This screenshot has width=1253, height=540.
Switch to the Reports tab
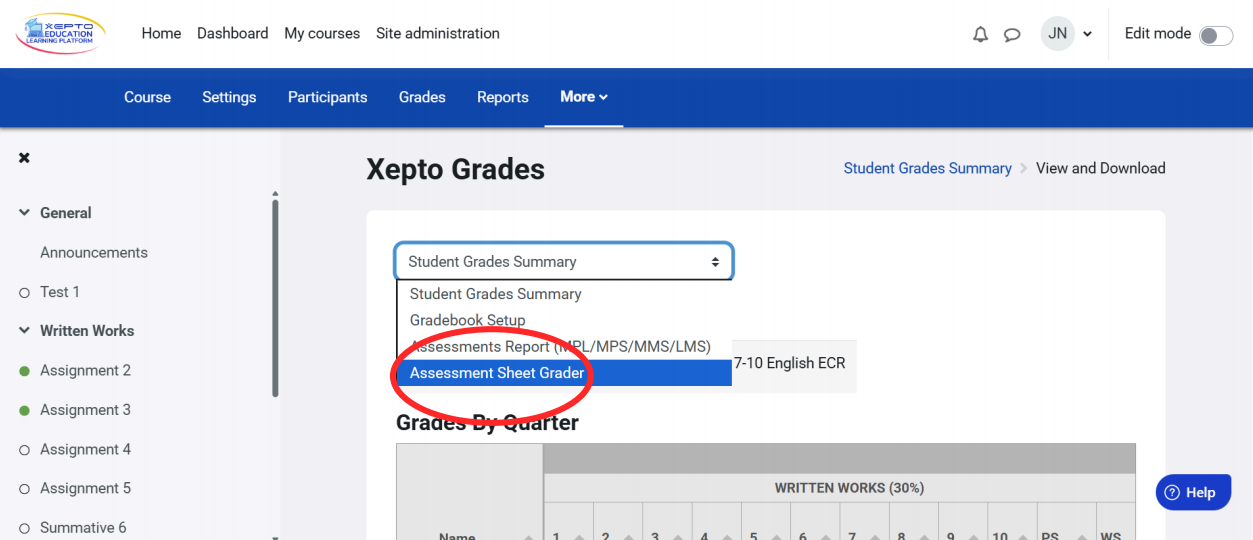pyautogui.click(x=503, y=97)
